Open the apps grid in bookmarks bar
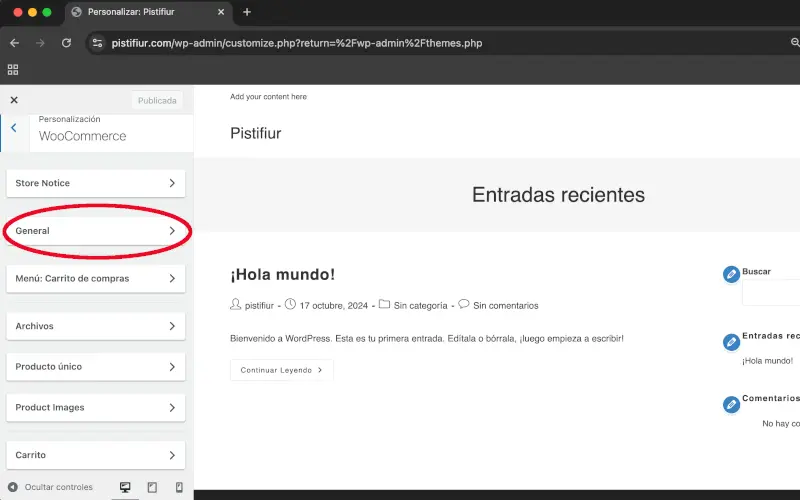Viewport: 800px width, 500px height. 13,69
